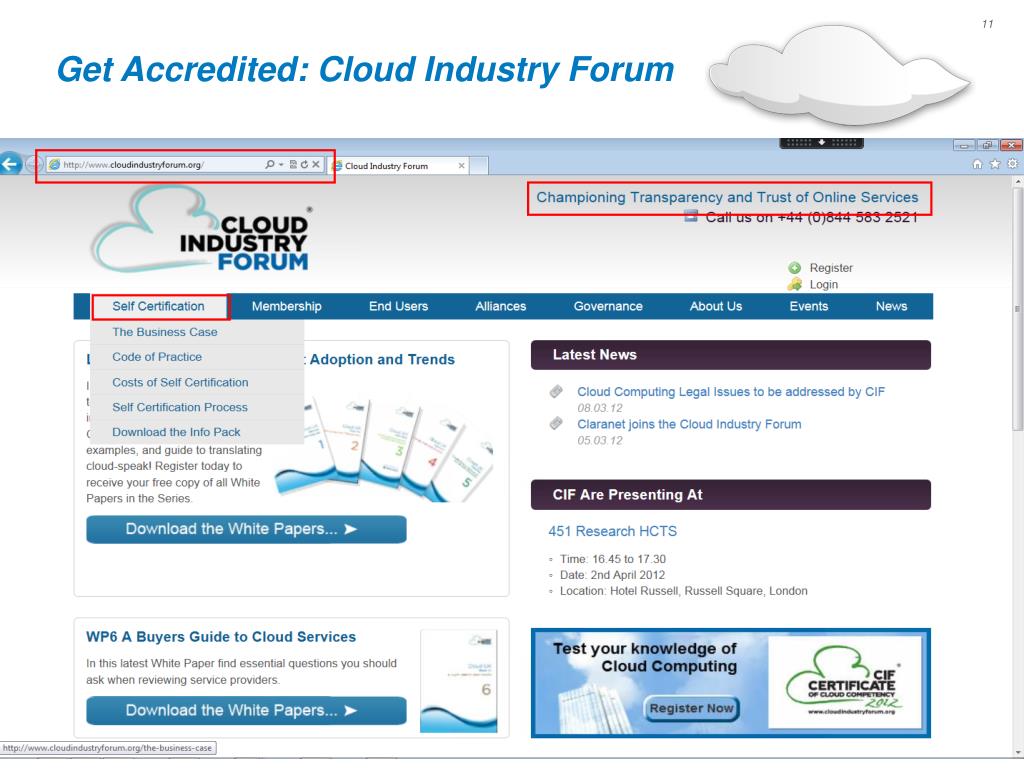This screenshot has height=768, width=1024.
Task: Open the News menu
Action: (891, 306)
